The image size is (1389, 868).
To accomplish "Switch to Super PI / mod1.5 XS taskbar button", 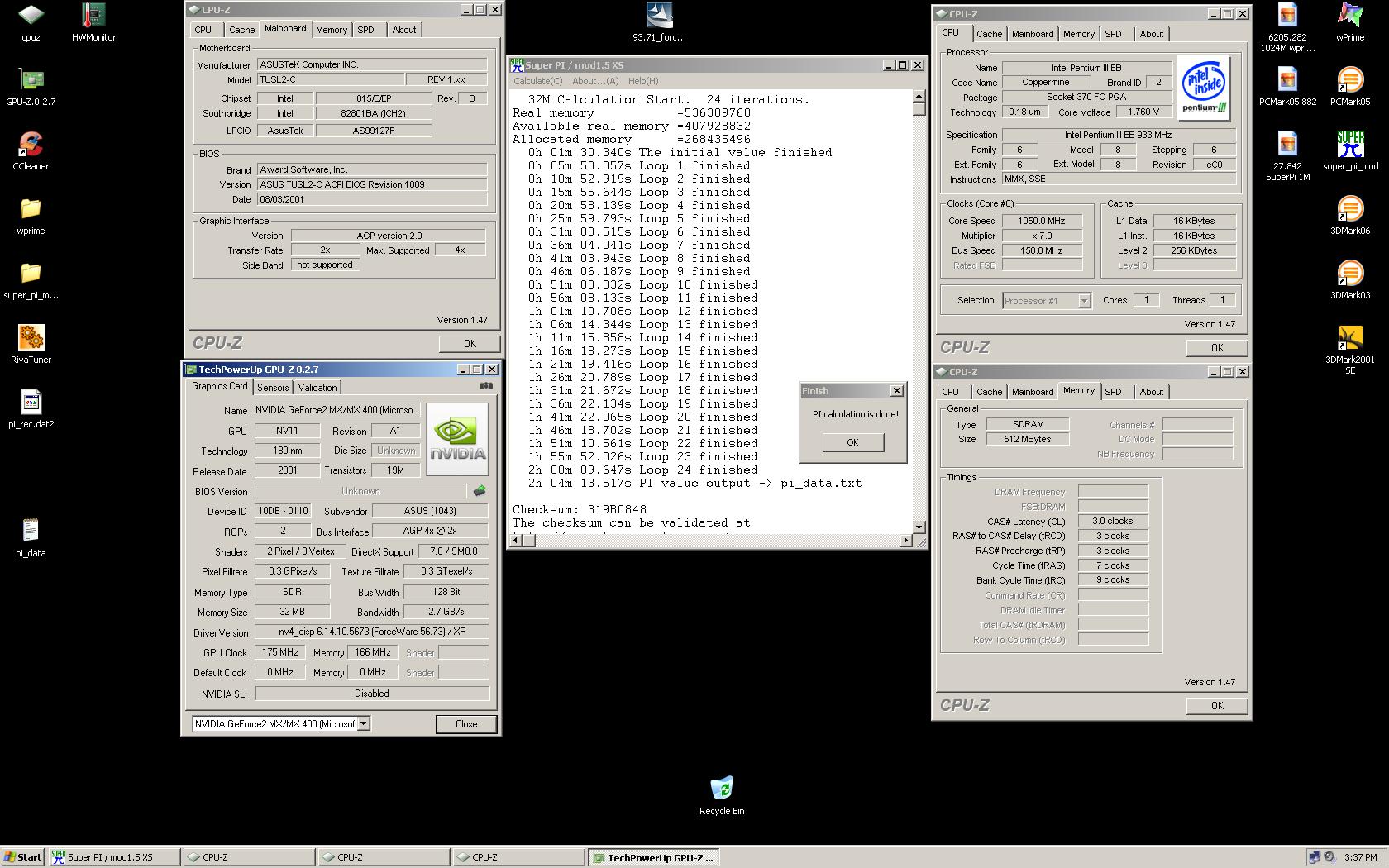I will 112,857.
